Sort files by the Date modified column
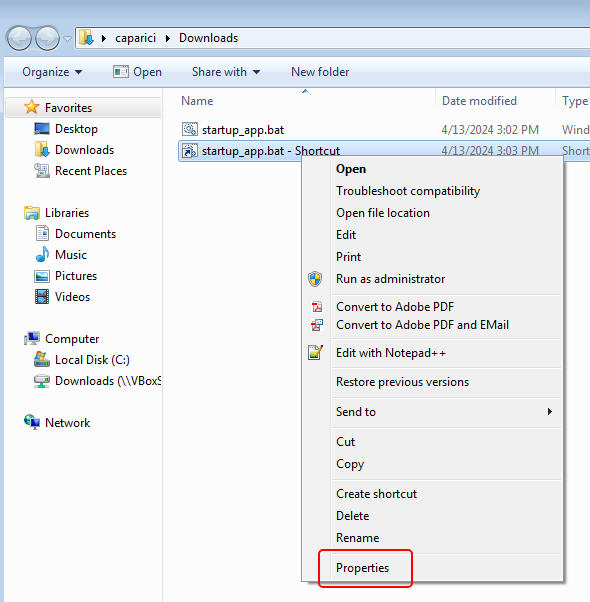The image size is (590, 602). (479, 101)
